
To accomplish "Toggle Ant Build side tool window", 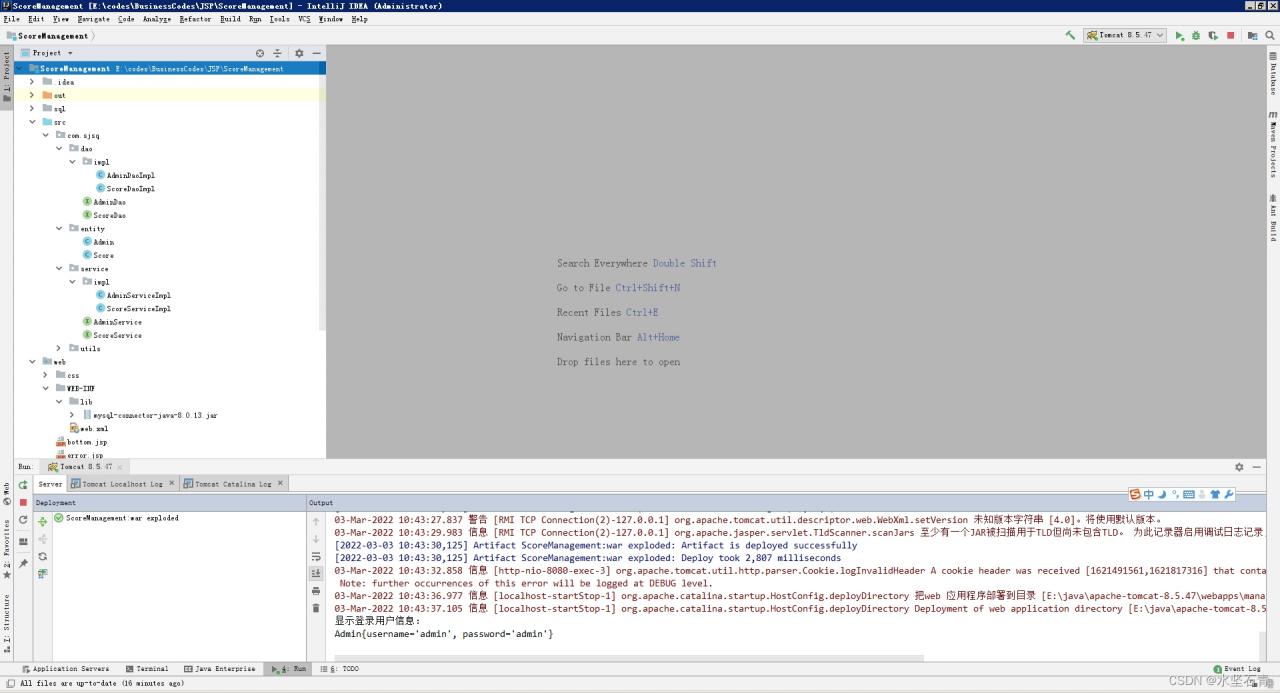I will (x=1273, y=217).
